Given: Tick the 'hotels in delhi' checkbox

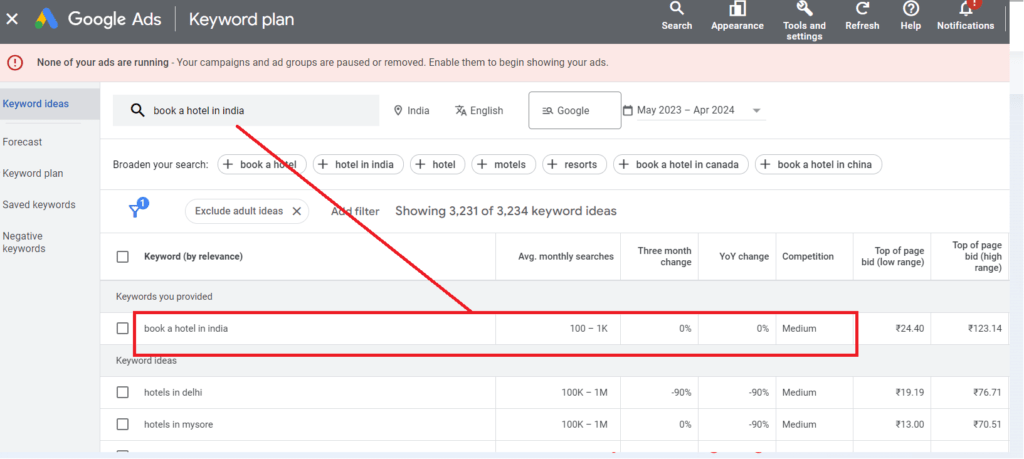Looking at the screenshot, I should pos(122,392).
